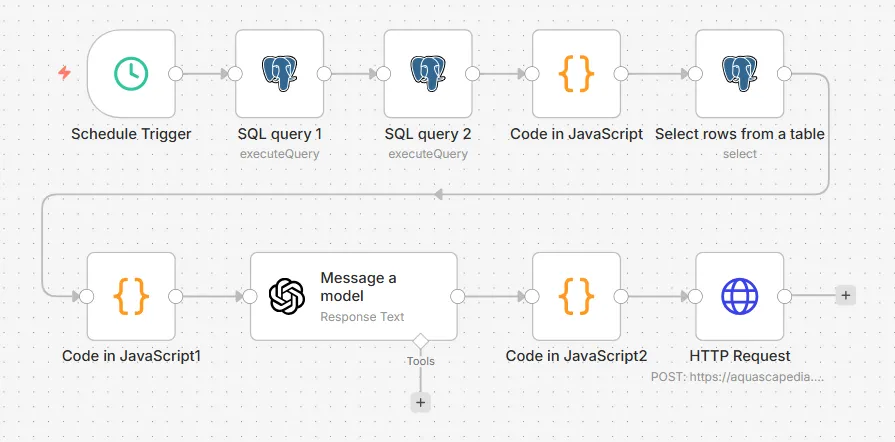Click the OpenAI logo in Message a model
The width and height of the screenshot is (895, 442).
click(x=287, y=296)
